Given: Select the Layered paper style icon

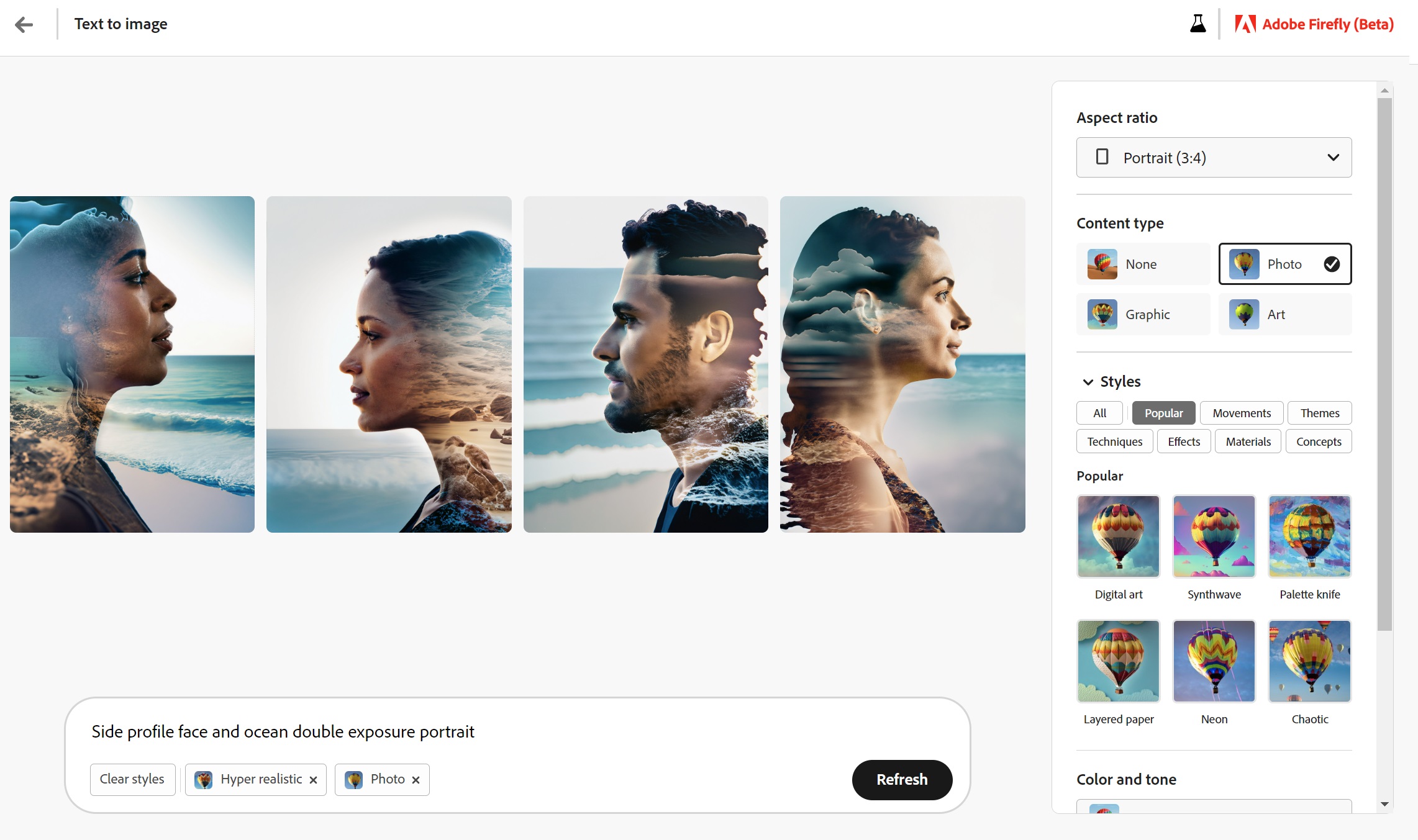Looking at the screenshot, I should tap(1117, 661).
